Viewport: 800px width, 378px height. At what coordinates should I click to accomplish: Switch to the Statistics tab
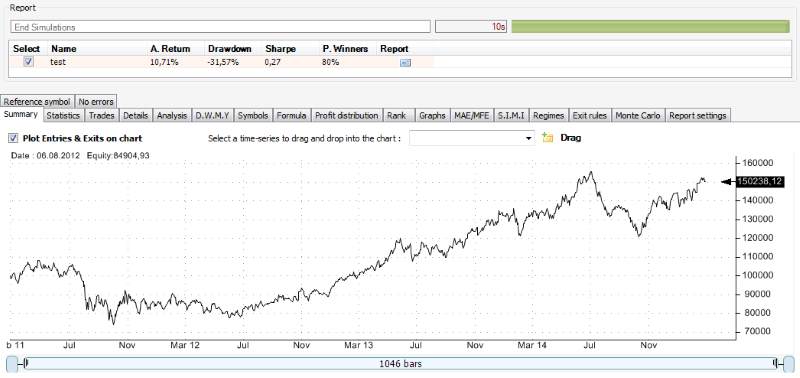(x=63, y=116)
